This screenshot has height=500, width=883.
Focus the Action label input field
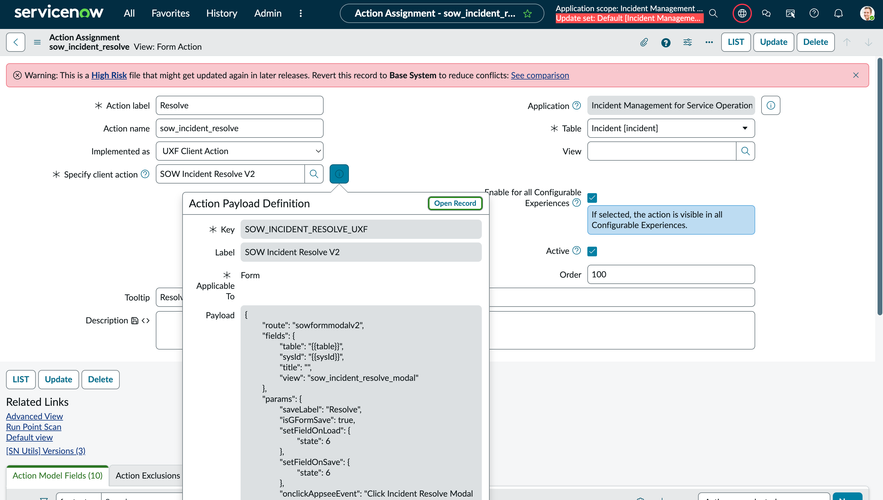[240, 105]
